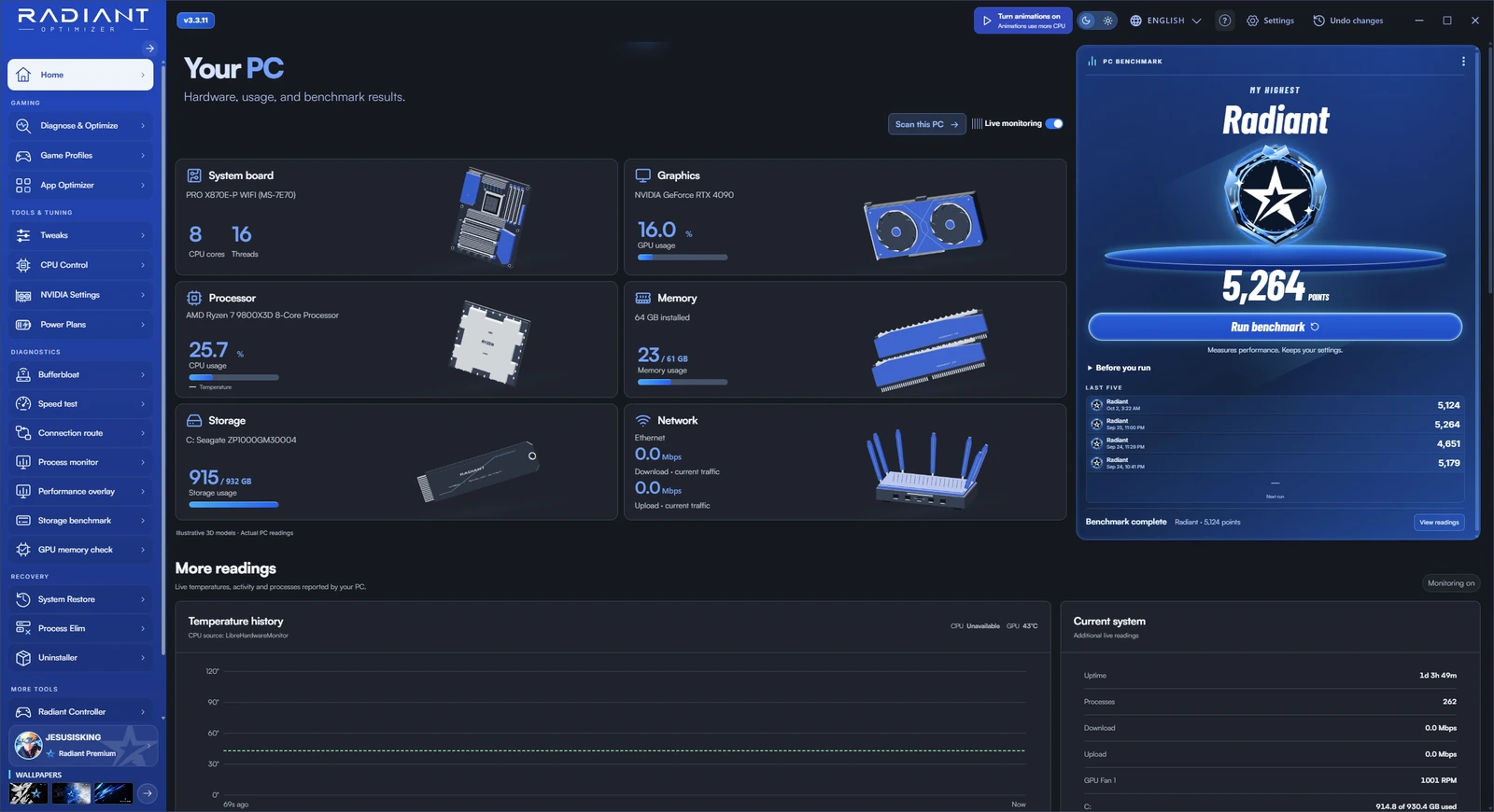
Task: Click the Storage usage progress bar
Action: 233,504
